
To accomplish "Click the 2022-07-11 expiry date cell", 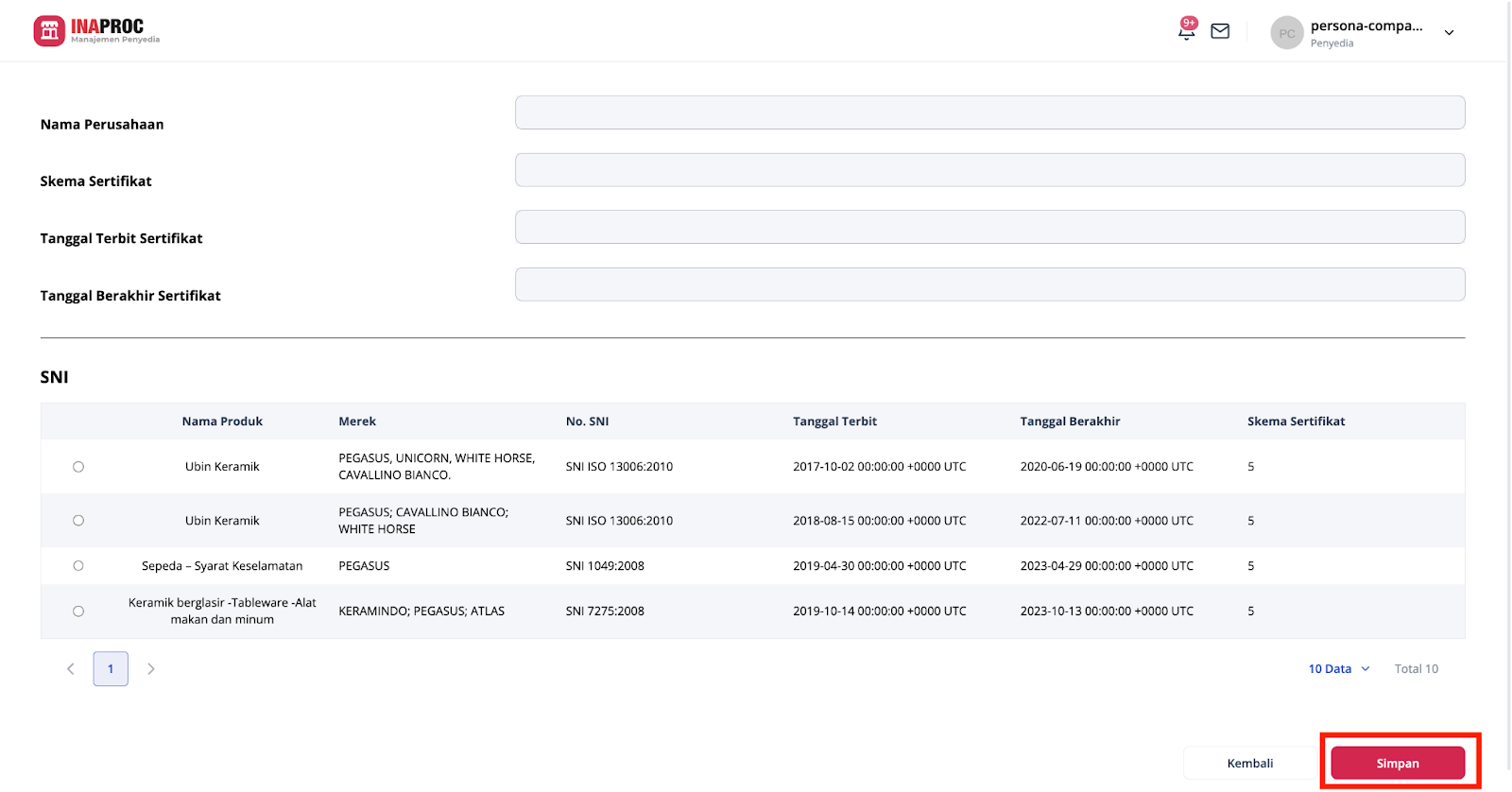I will point(1107,521).
